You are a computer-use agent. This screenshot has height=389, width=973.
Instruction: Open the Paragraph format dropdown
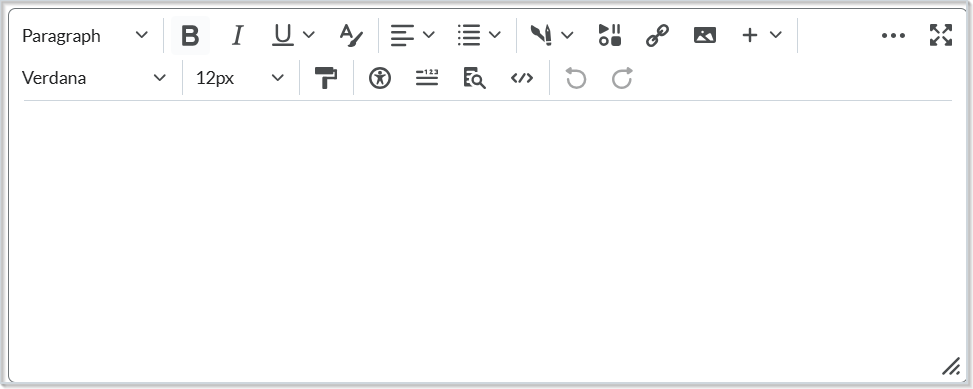85,35
